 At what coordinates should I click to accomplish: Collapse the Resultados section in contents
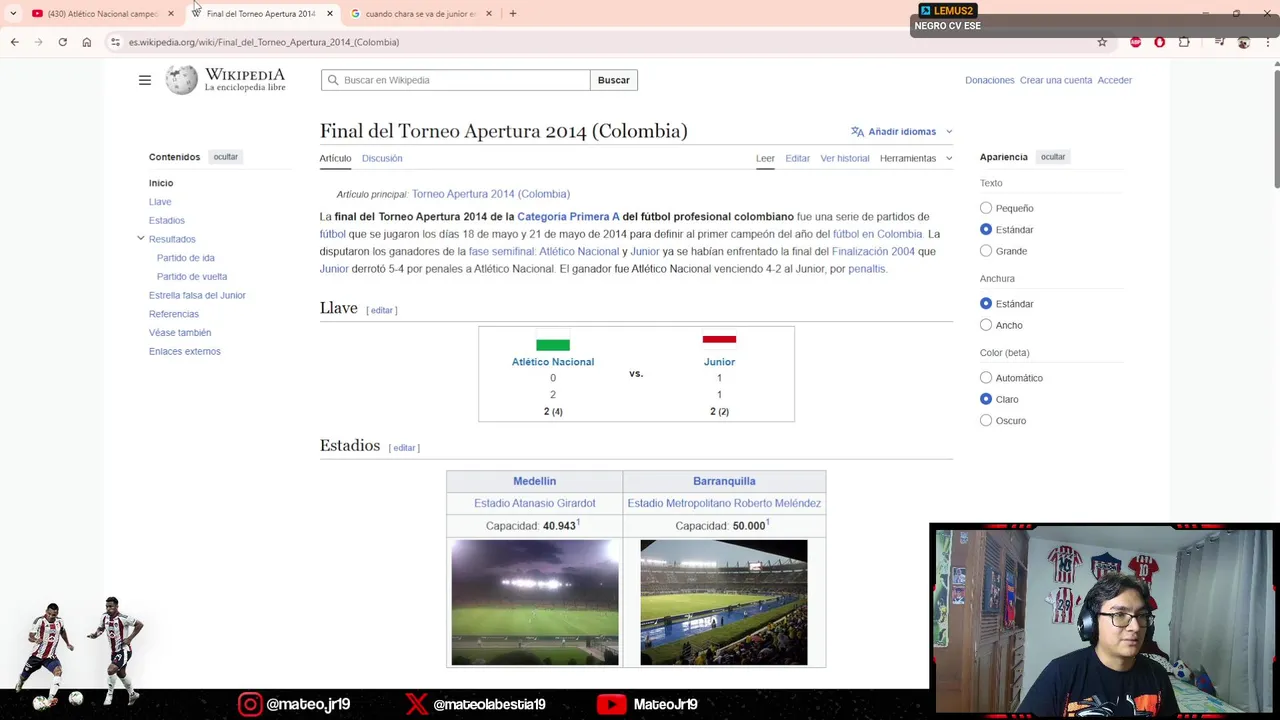141,238
